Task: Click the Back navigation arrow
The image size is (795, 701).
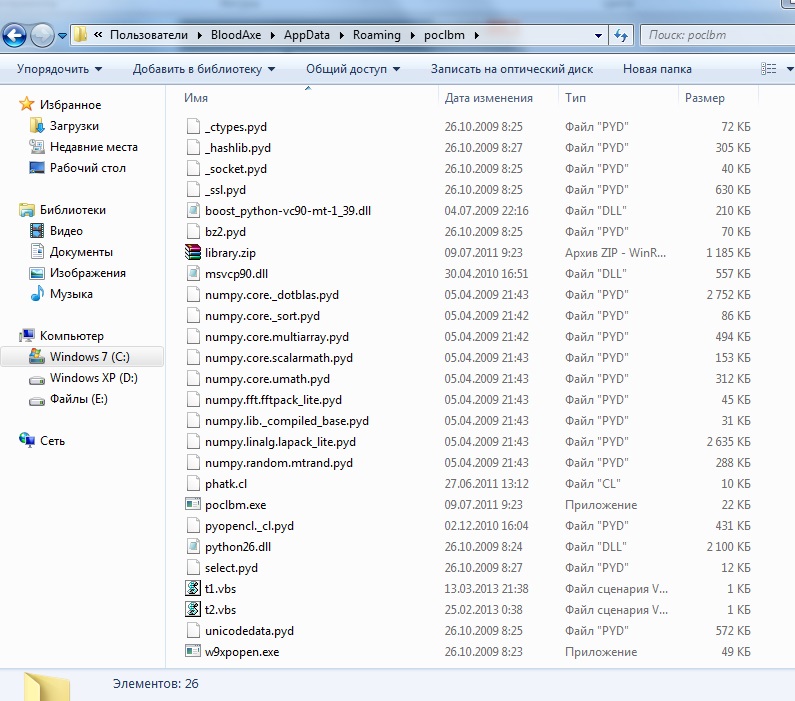Action: click(14, 35)
